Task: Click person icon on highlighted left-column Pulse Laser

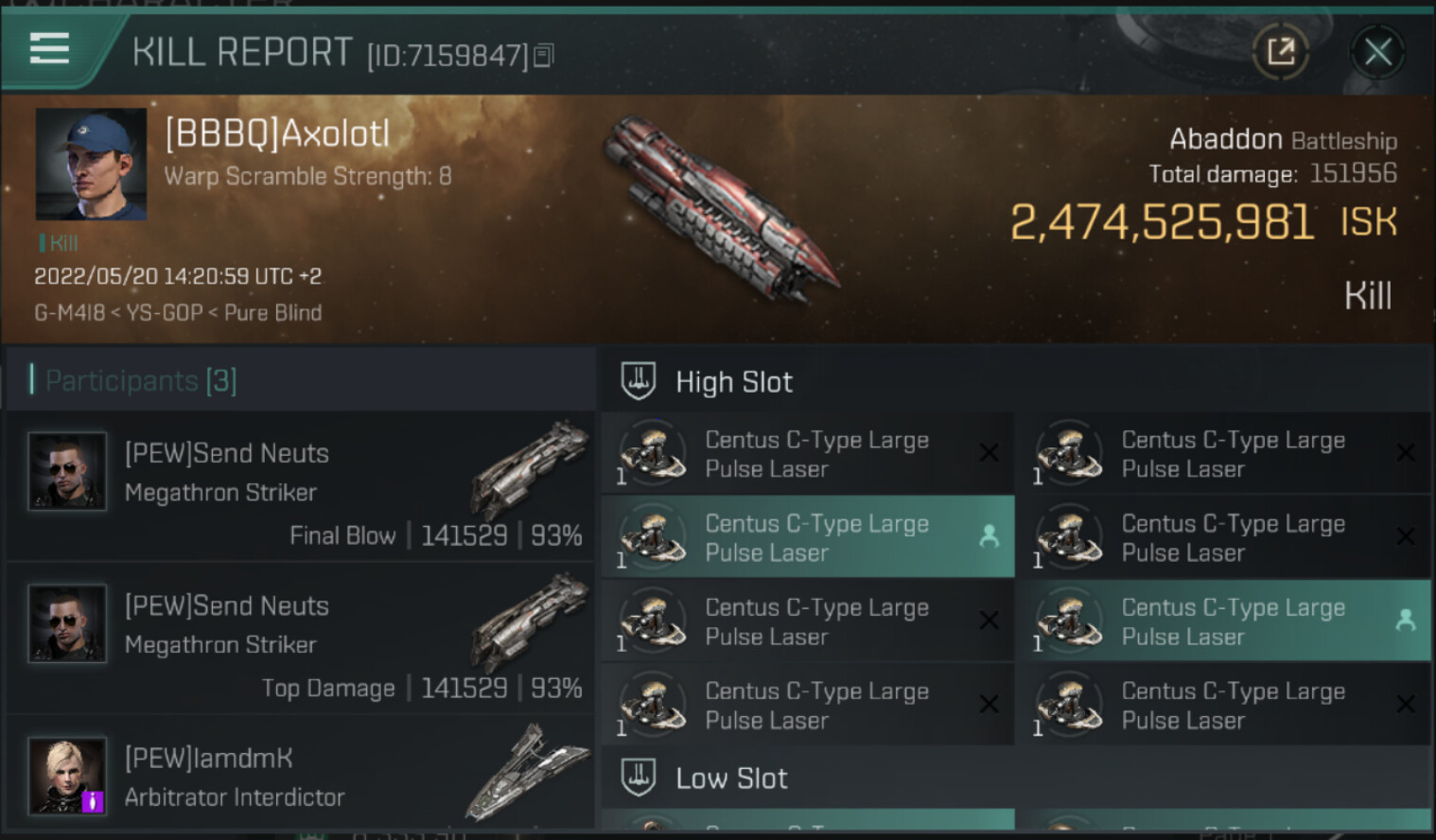Action: (x=989, y=536)
